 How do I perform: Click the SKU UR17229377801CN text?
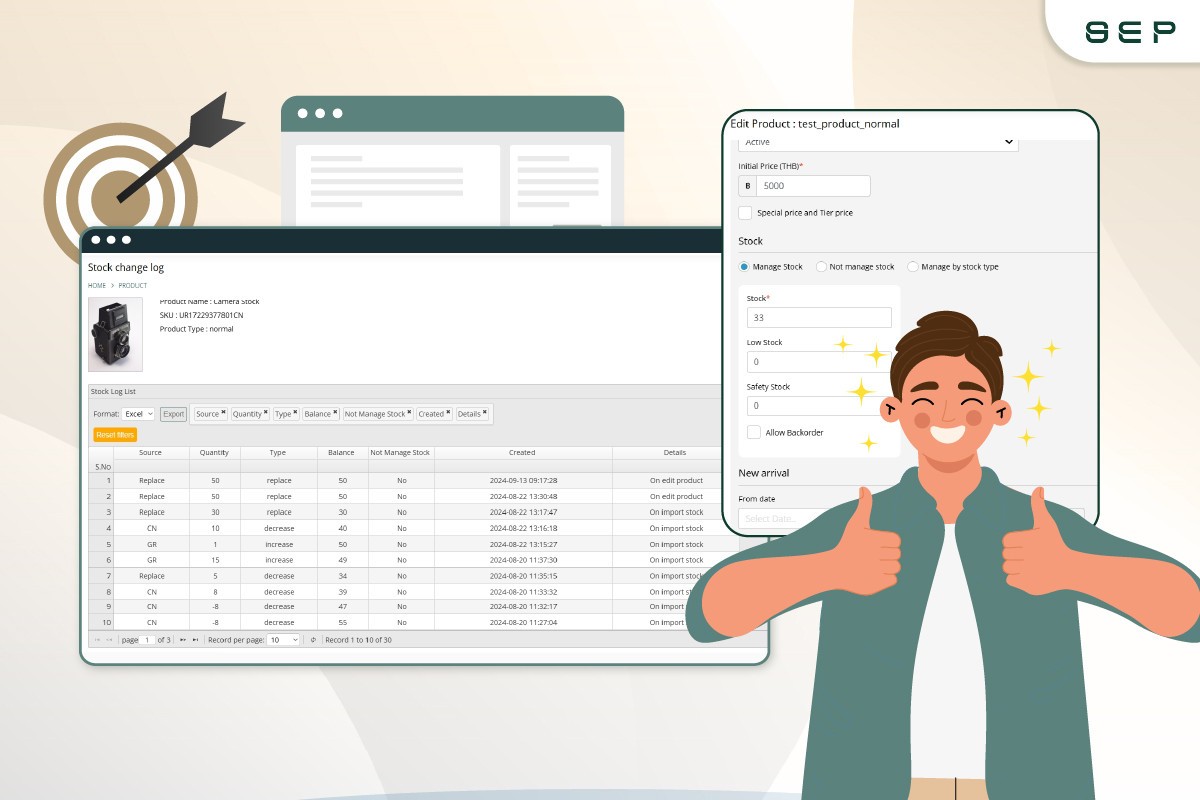coord(201,315)
